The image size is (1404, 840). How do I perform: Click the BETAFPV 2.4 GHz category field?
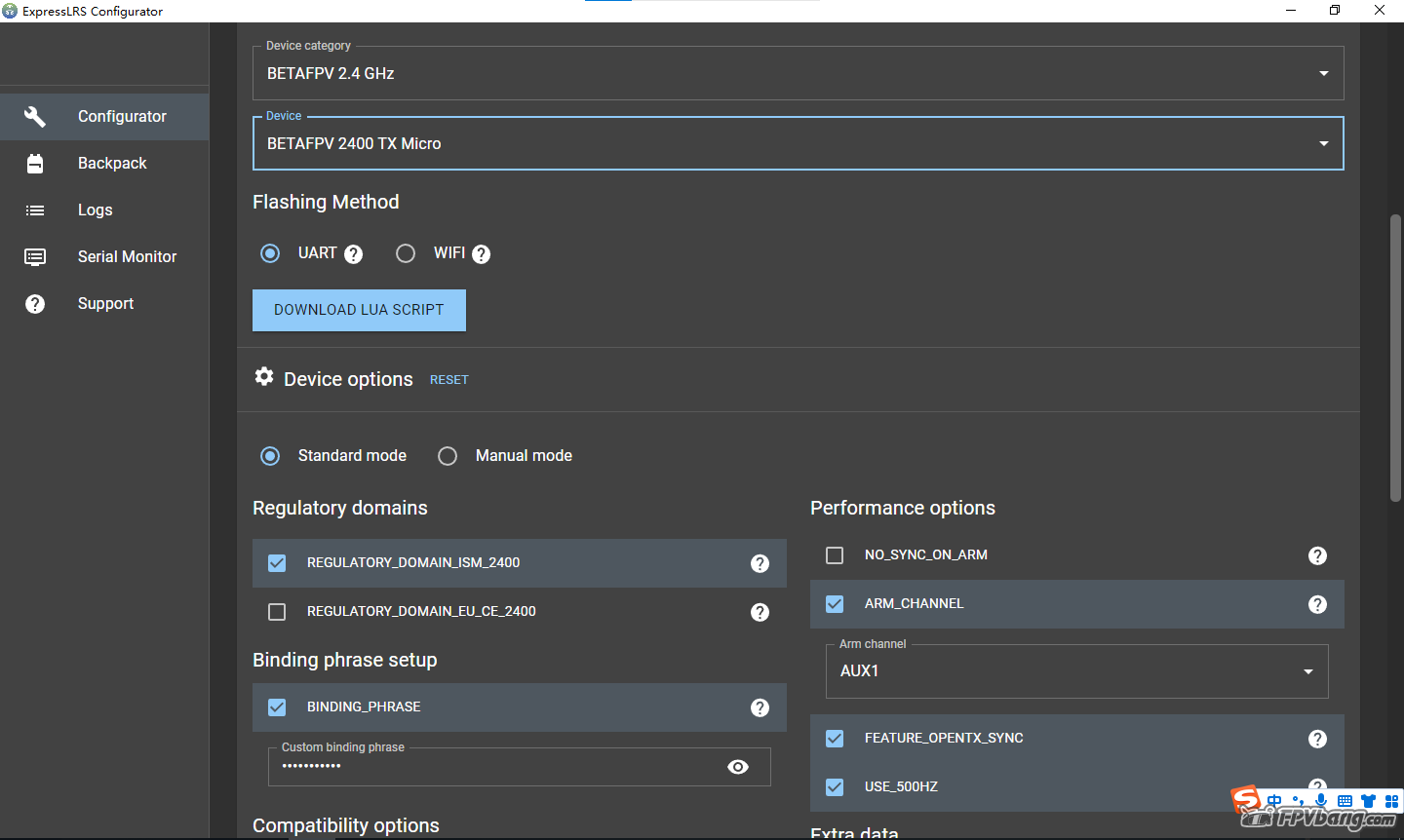798,73
